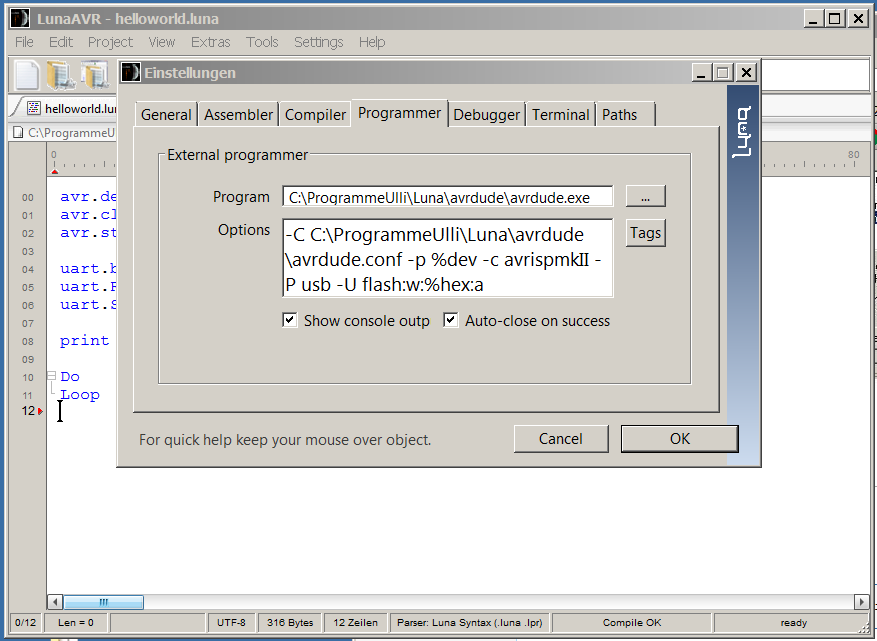Screen dimensions: 877x641
Task: Click Cancel in Einstellungen dialog
Action: 561,439
